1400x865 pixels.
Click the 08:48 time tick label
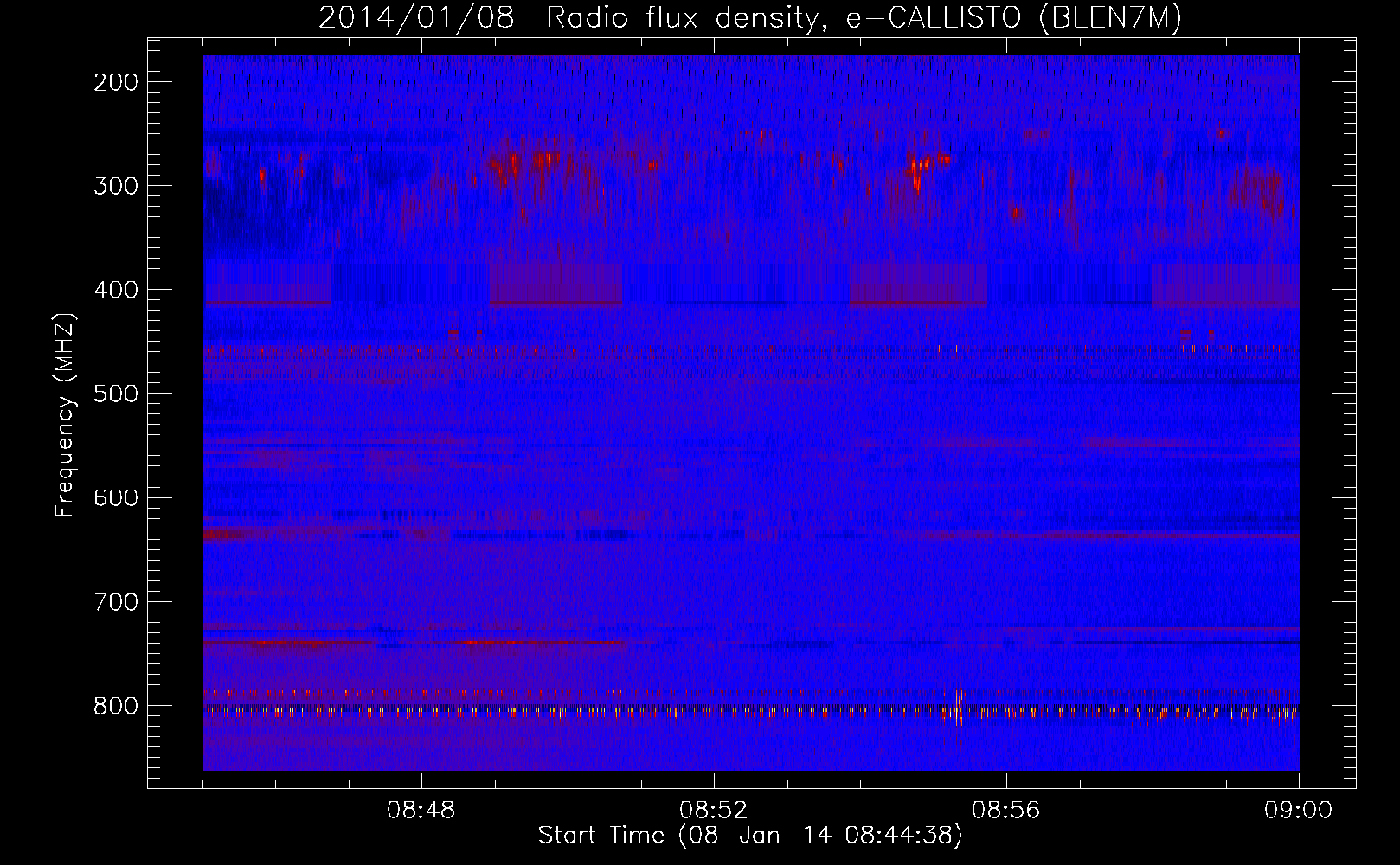421,811
